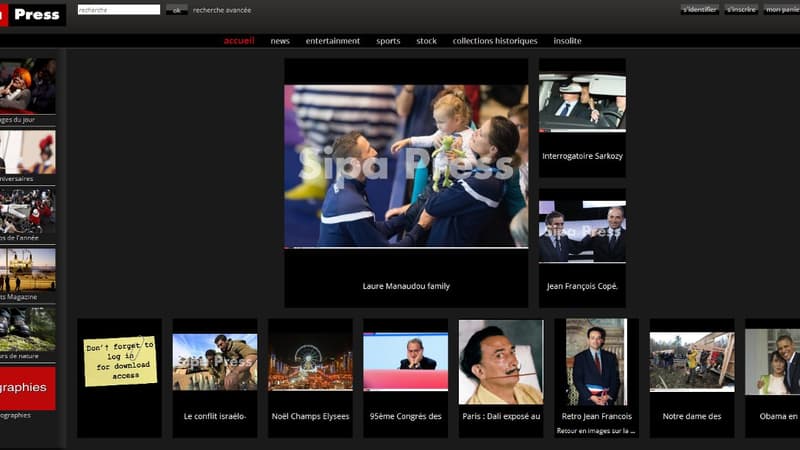
Task: Click the Sipa Press logo
Action: [33, 14]
